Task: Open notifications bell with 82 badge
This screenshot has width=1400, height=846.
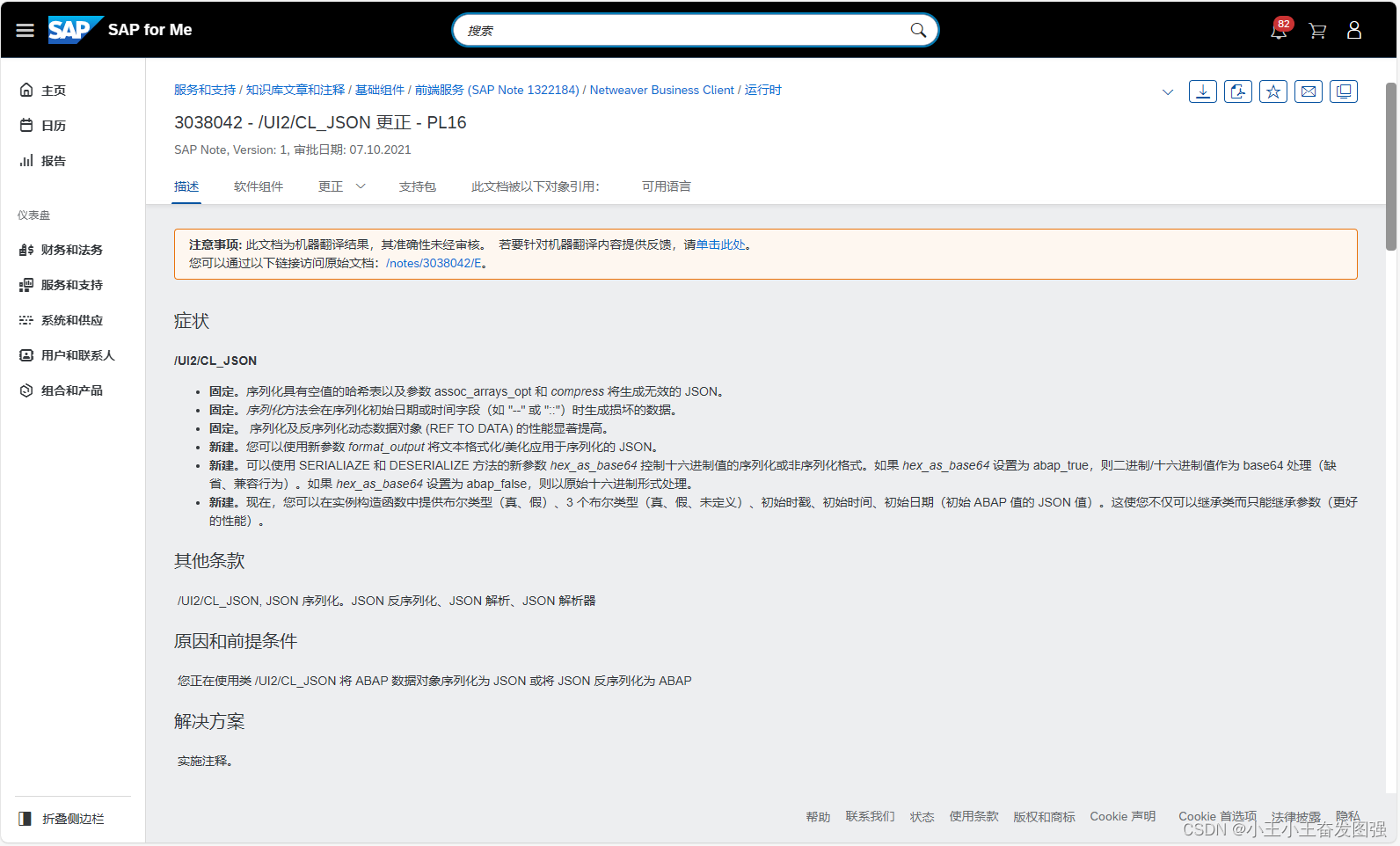Action: pyautogui.click(x=1280, y=29)
